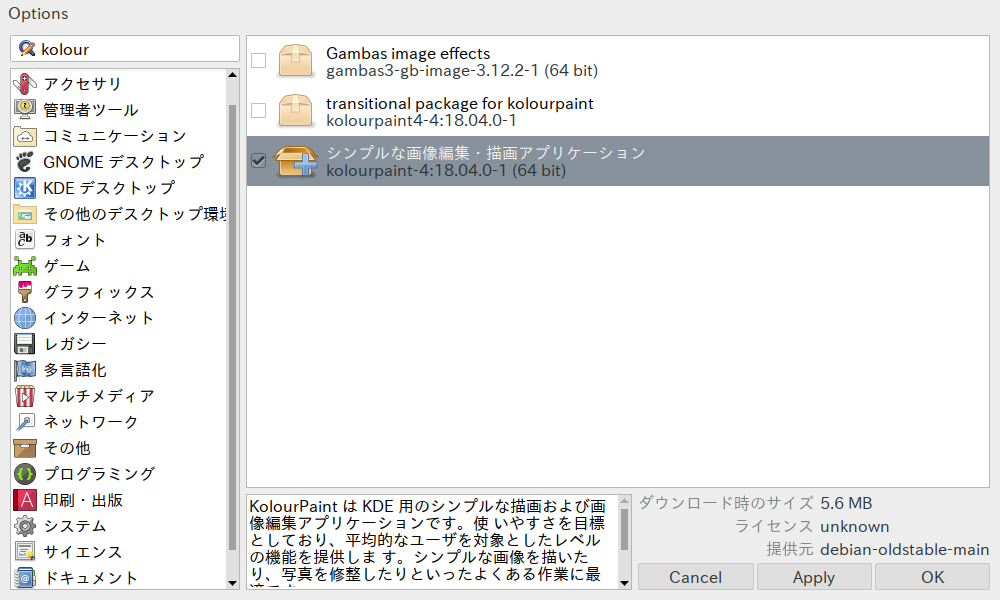Click the Apply button
This screenshot has width=1000, height=600.
(814, 577)
